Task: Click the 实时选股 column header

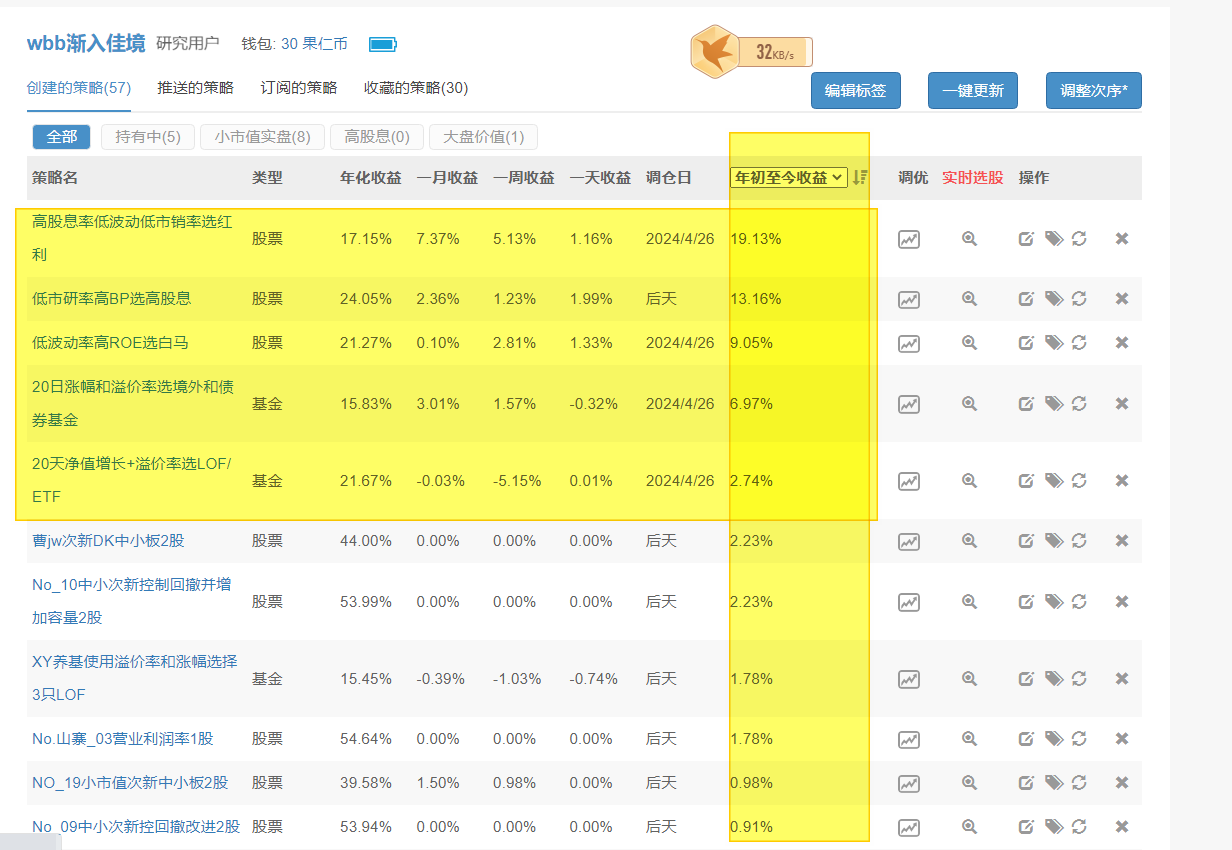Action: point(972,177)
